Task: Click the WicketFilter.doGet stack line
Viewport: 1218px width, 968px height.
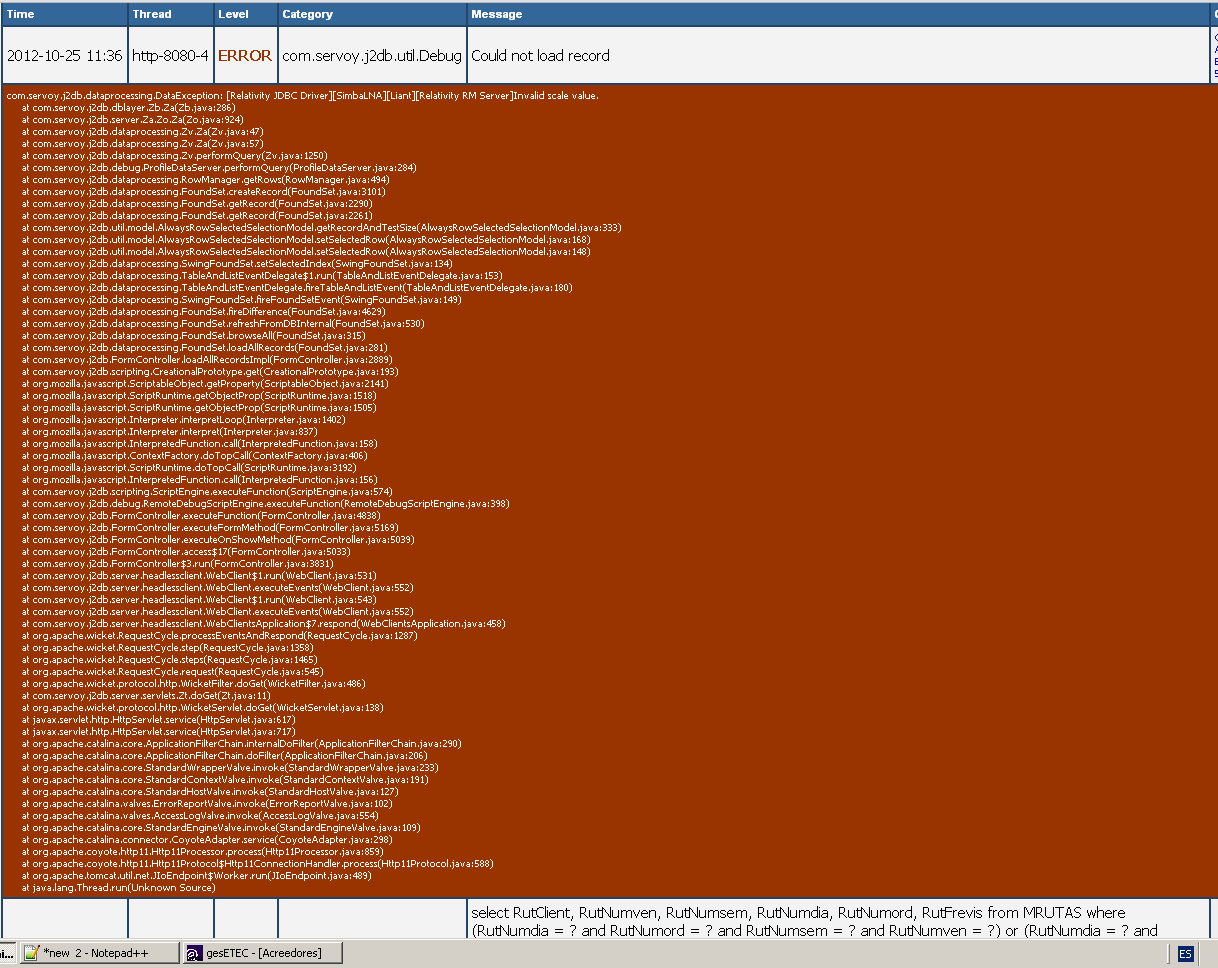Action: tap(196, 683)
